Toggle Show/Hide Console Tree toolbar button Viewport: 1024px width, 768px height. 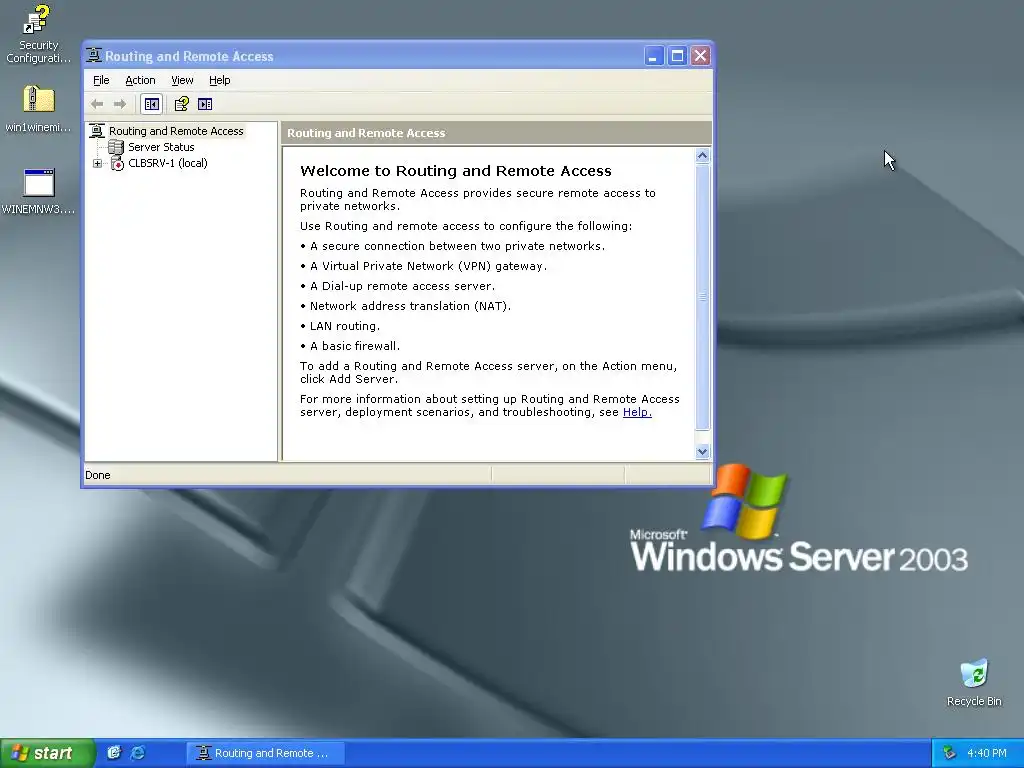(152, 104)
